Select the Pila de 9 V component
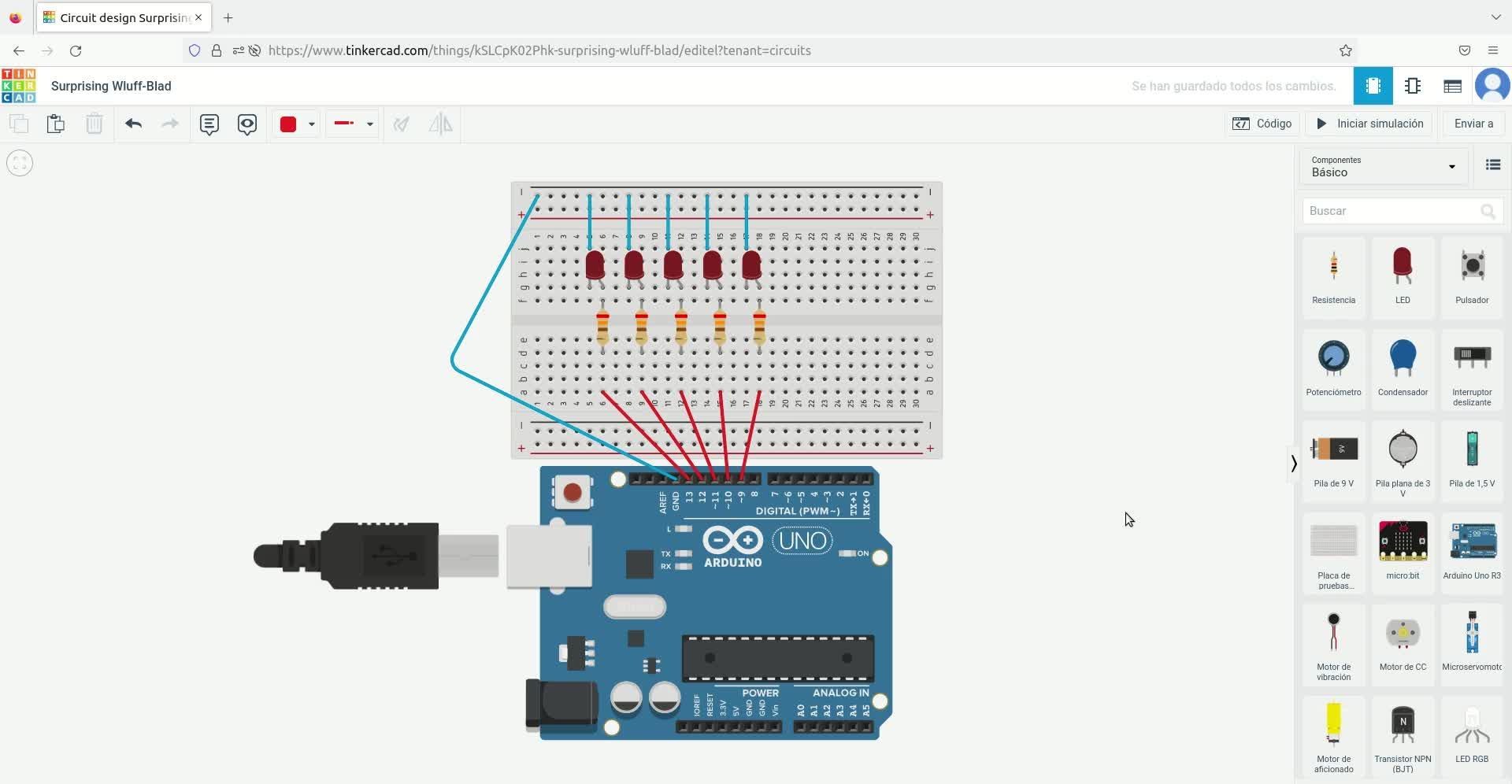1512x784 pixels. pos(1333,460)
